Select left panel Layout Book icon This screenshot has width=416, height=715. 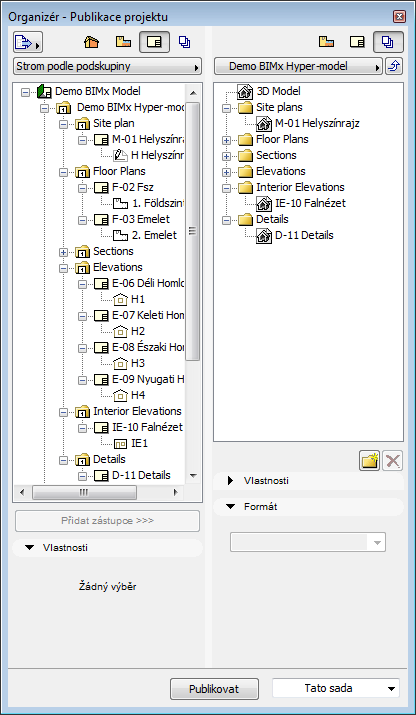click(x=155, y=43)
